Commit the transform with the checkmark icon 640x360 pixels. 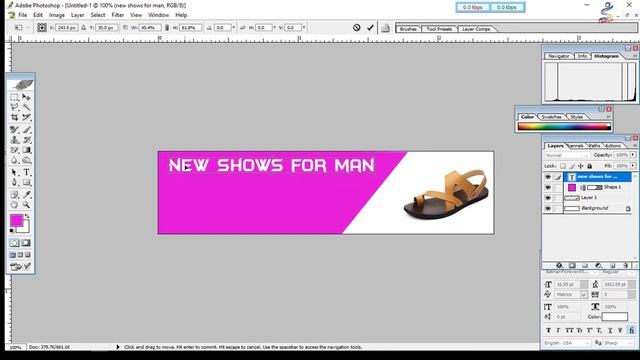[370, 28]
